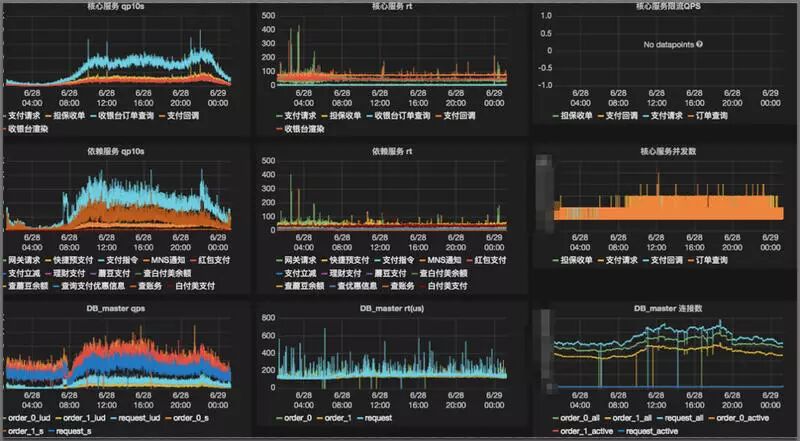Image resolution: width=800 pixels, height=441 pixels.
Task: Click 白付美支付 in 依赖服务 rt legend
Action: point(447,286)
